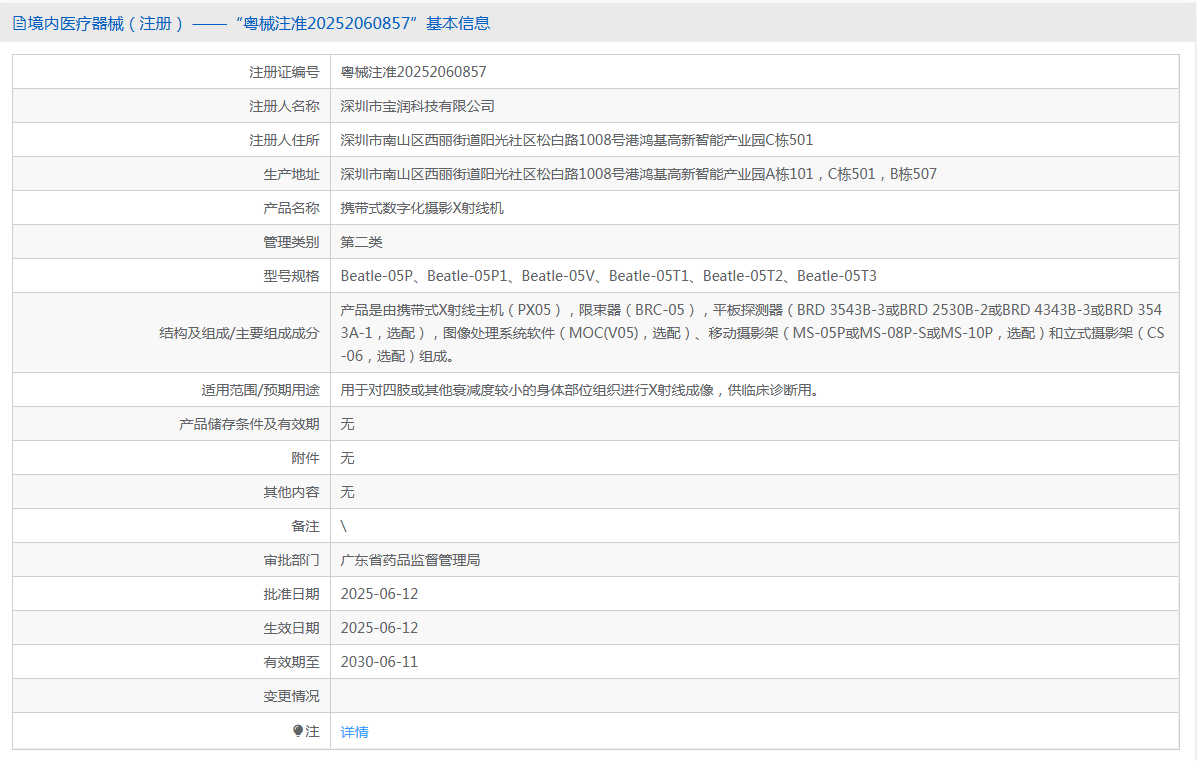Click the 生效日期 label
Screen dimensions: 1197x761
click(292, 628)
